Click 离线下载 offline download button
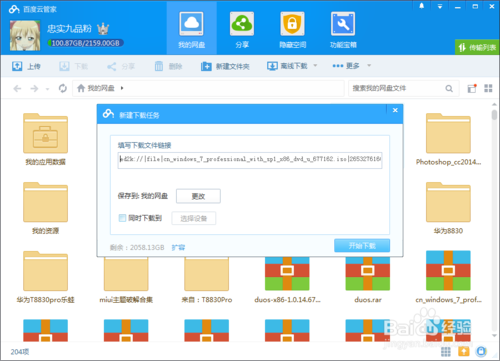This screenshot has height=361, width=500. click(287, 66)
